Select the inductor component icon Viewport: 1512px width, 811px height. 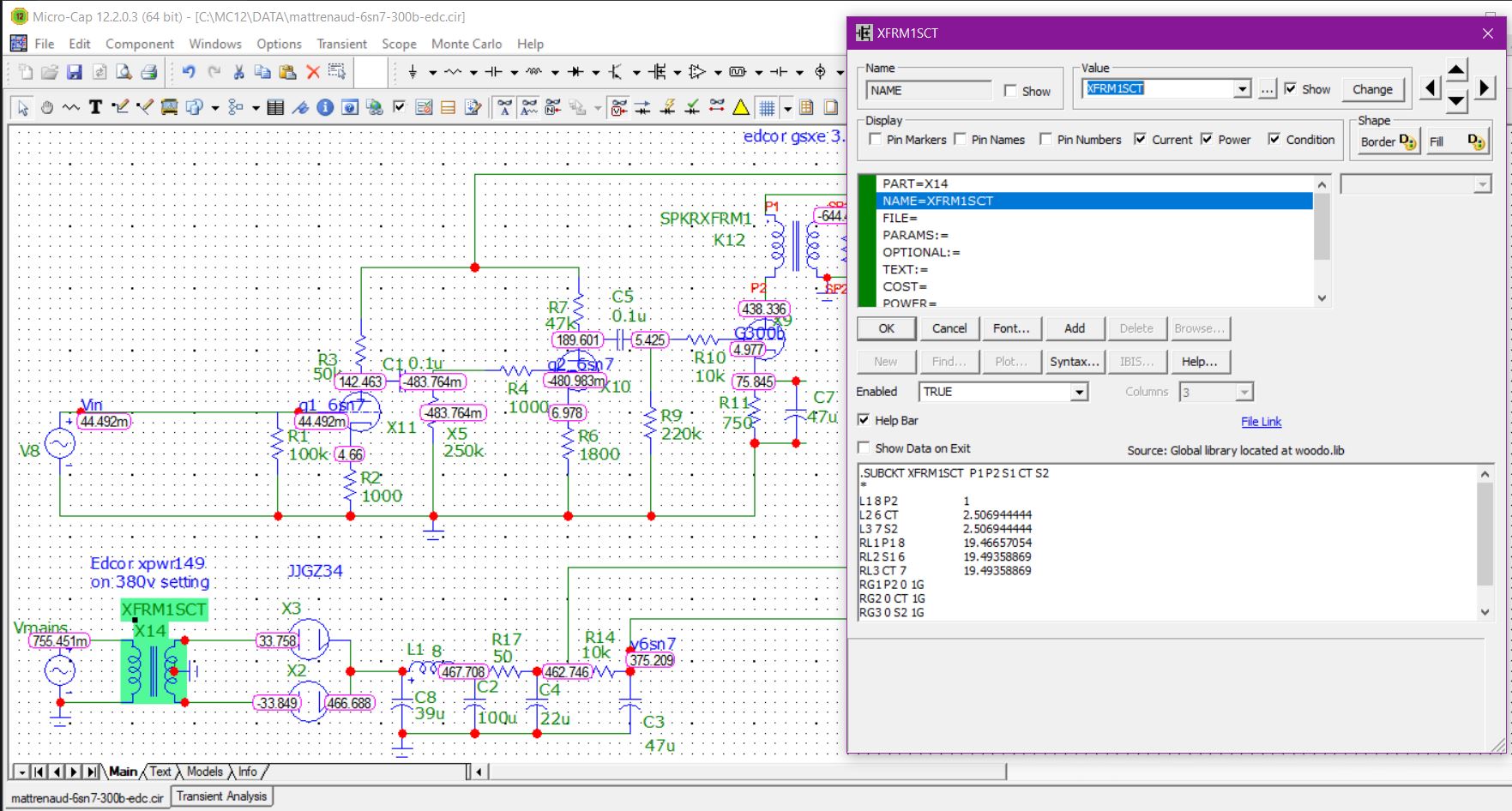(533, 72)
